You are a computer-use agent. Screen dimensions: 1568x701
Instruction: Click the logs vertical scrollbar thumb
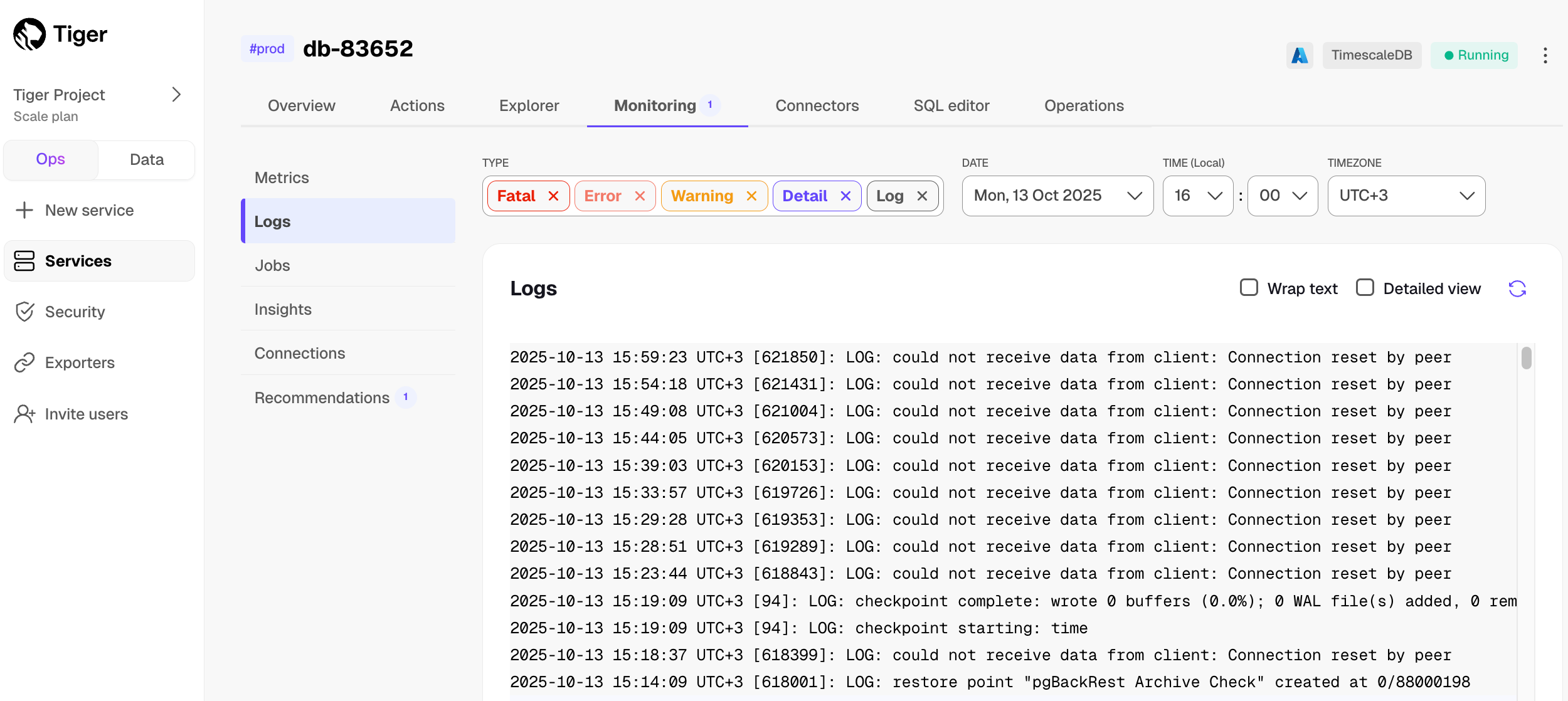[x=1526, y=358]
